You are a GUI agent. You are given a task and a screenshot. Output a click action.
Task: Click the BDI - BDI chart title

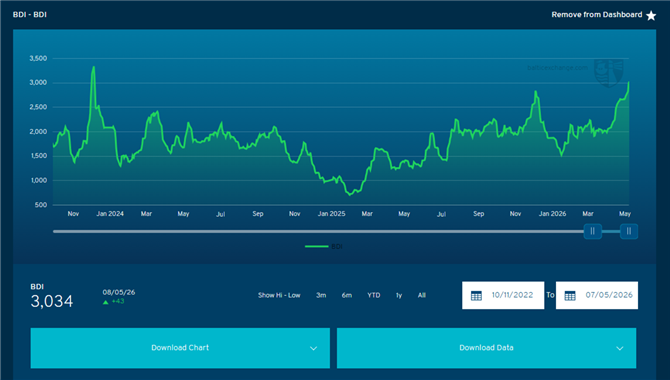pyautogui.click(x=29, y=15)
